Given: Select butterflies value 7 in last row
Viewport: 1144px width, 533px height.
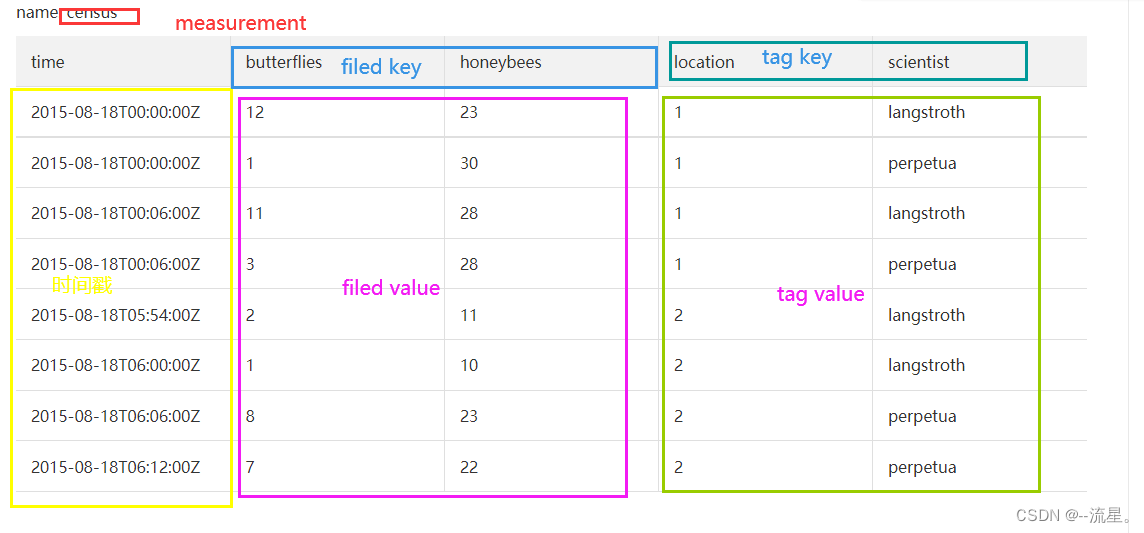Looking at the screenshot, I should point(250,467).
